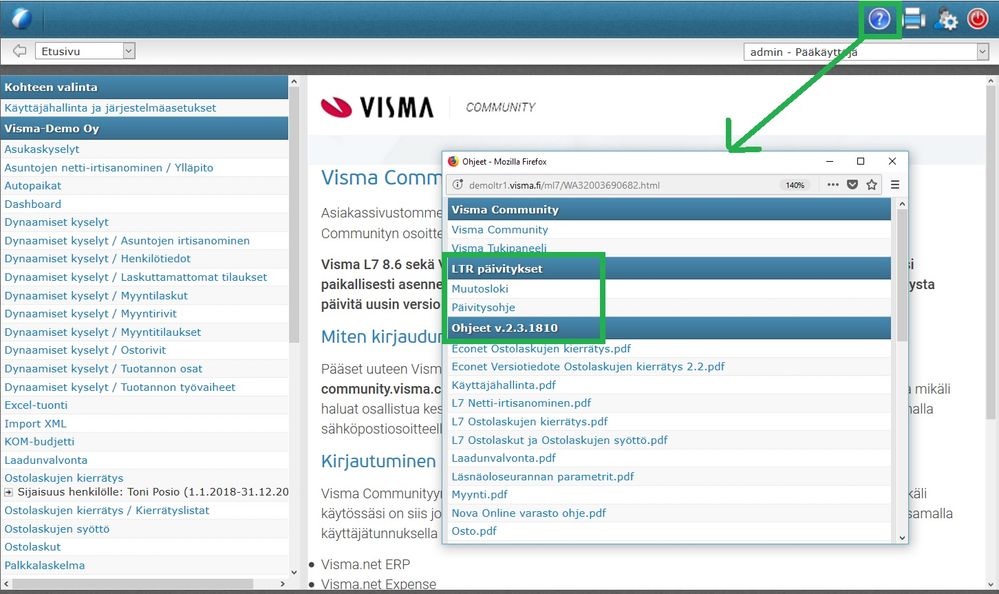The width and height of the screenshot is (999, 594).
Task: Click sidebar vertical scrollbar down arrow
Action: click(294, 572)
